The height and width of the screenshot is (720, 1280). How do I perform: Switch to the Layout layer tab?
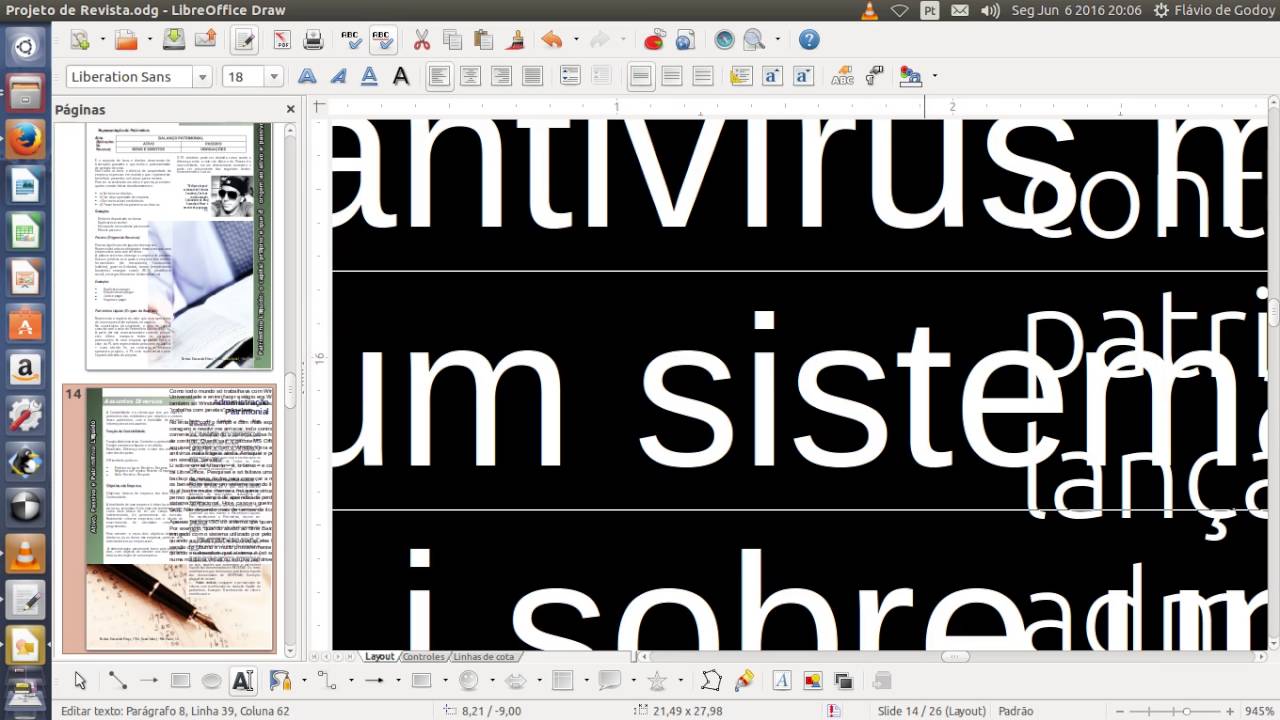pyautogui.click(x=379, y=657)
